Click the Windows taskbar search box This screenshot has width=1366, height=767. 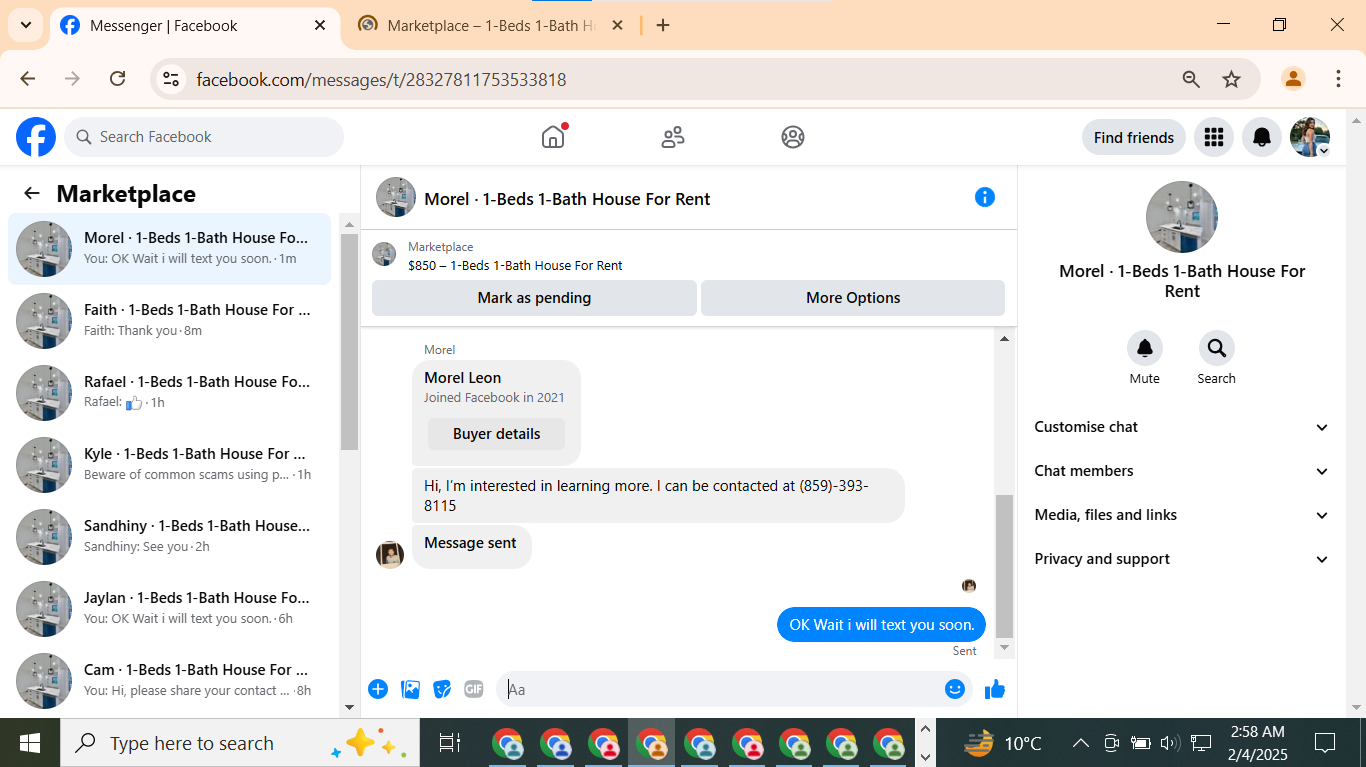(240, 743)
